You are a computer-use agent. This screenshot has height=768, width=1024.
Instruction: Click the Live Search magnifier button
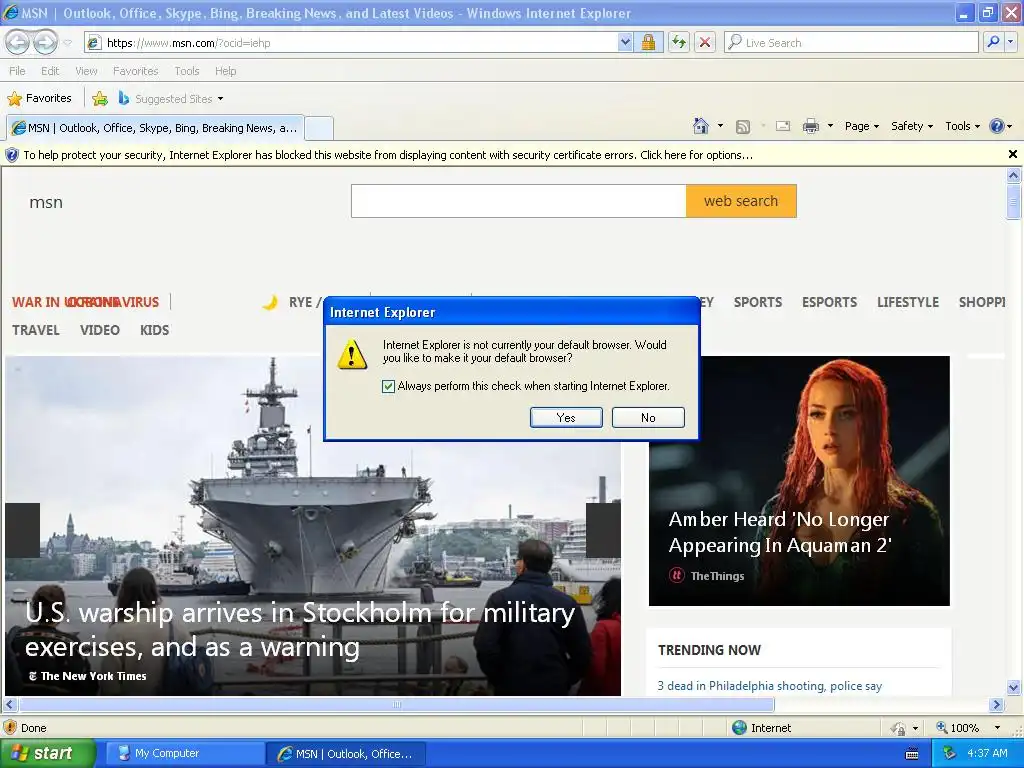click(x=993, y=42)
